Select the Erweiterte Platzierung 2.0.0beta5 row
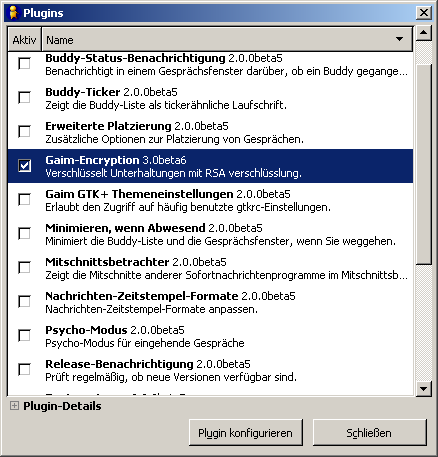Image resolution: width=438 pixels, height=457 pixels. pyautogui.click(x=210, y=132)
